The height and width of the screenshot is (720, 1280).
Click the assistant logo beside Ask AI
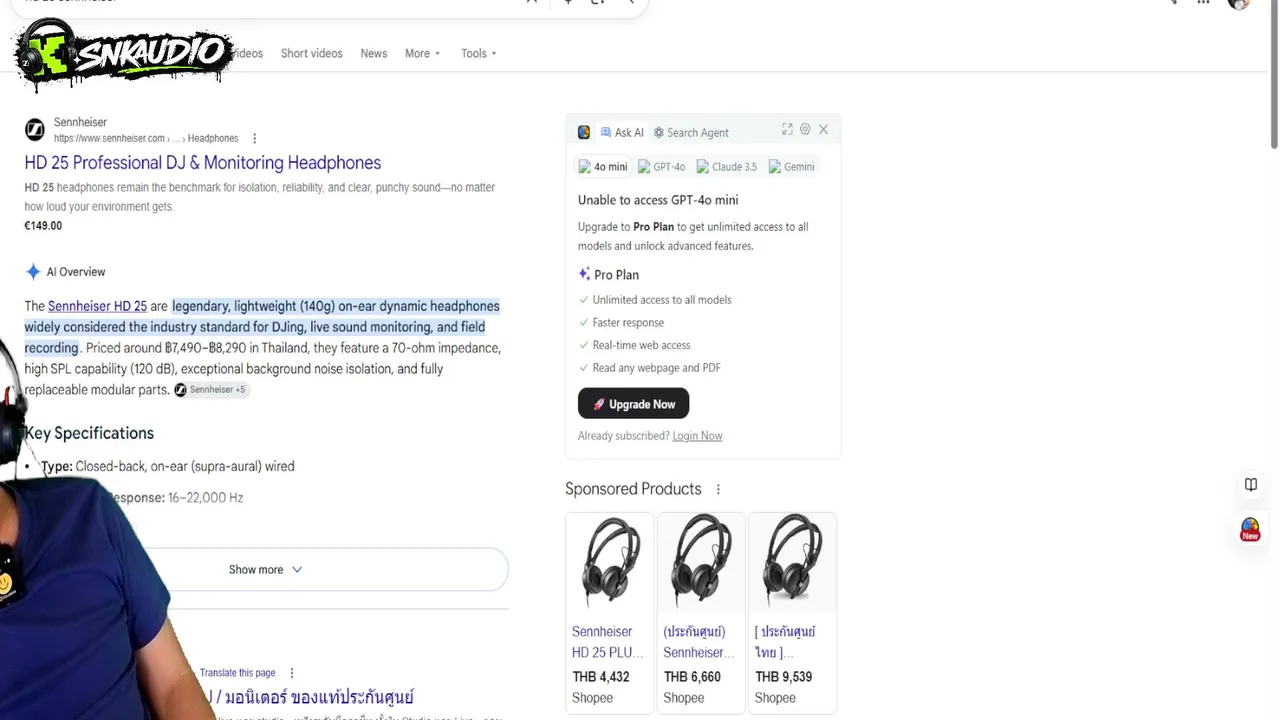pyautogui.click(x=584, y=132)
